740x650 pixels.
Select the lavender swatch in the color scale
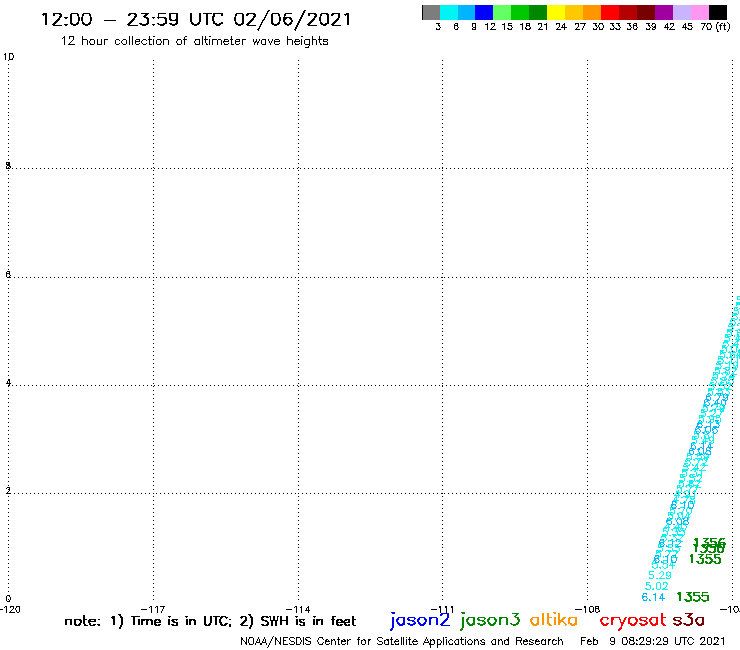tap(682, 12)
